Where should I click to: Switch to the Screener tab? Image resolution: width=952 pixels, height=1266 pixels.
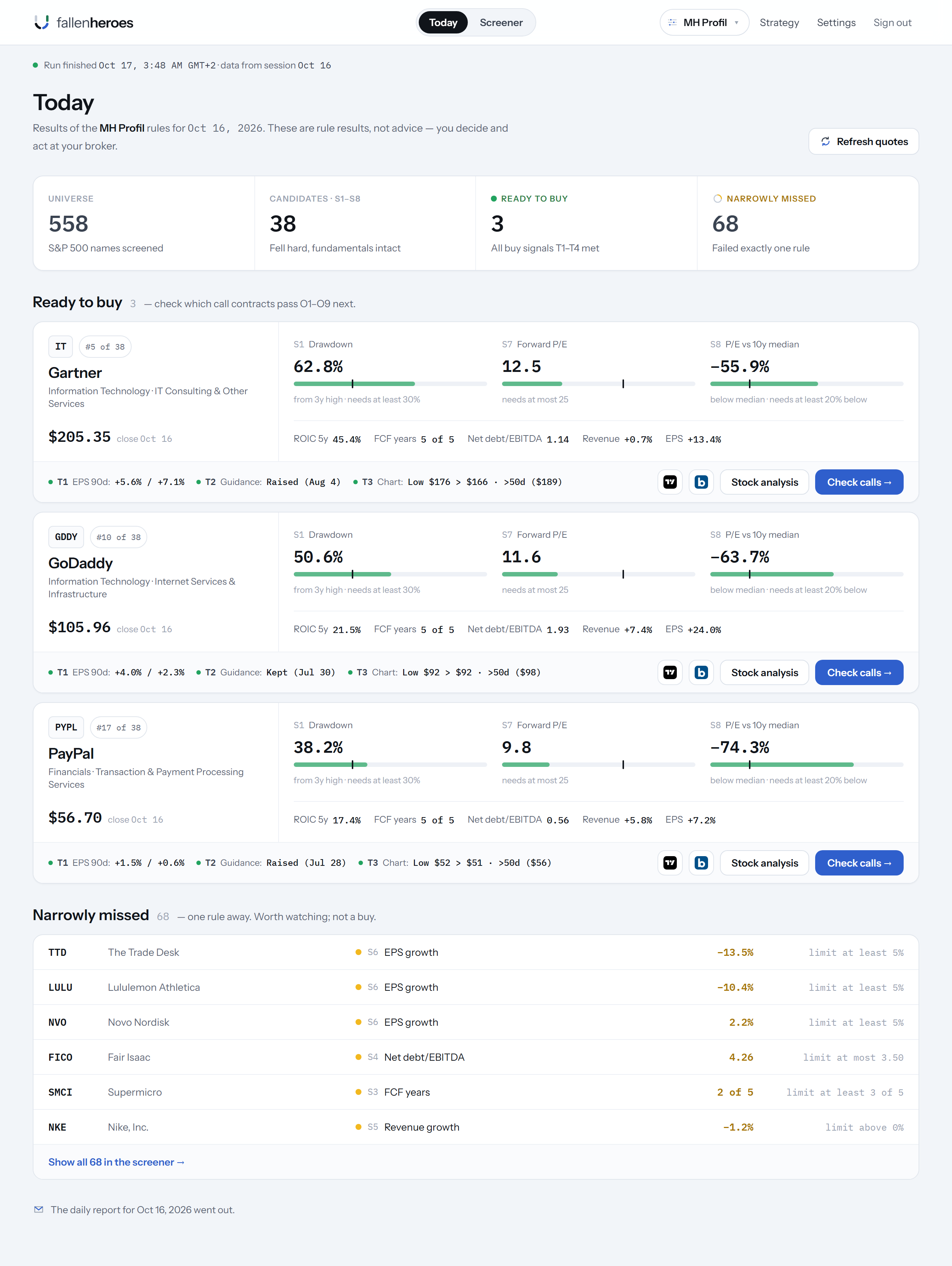click(501, 22)
